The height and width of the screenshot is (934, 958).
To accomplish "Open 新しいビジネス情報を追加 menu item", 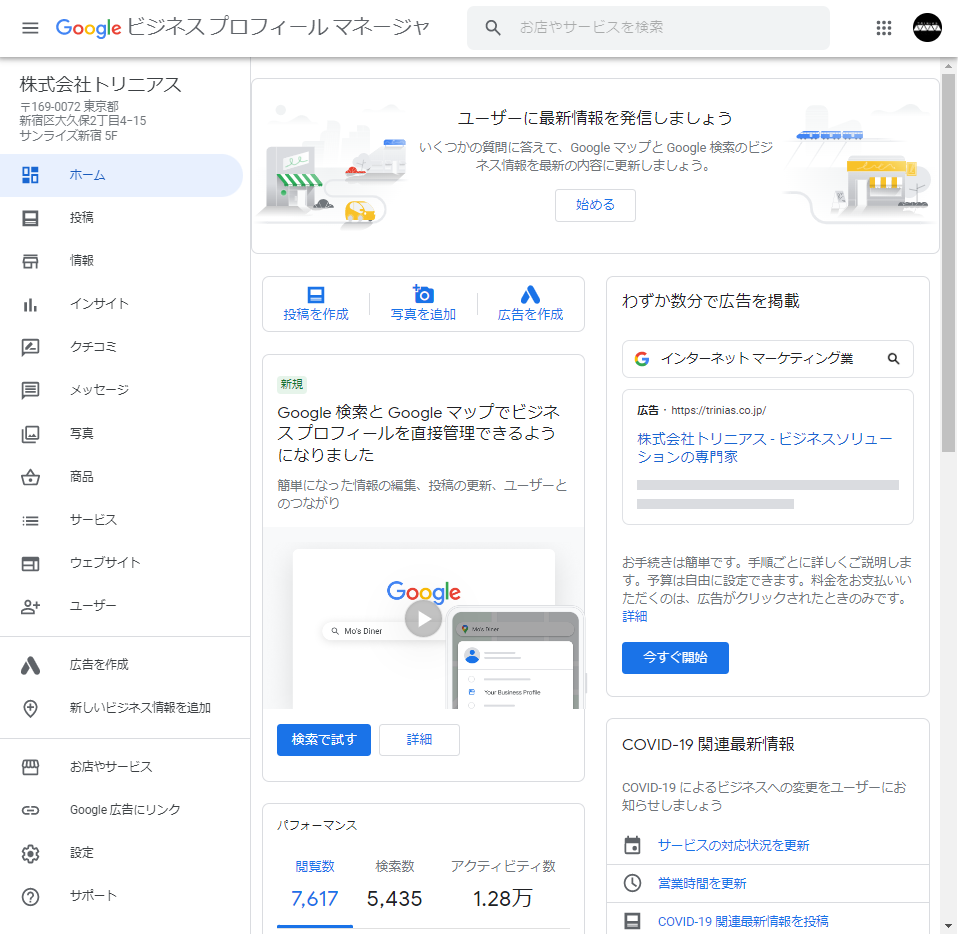I will click(x=122, y=708).
